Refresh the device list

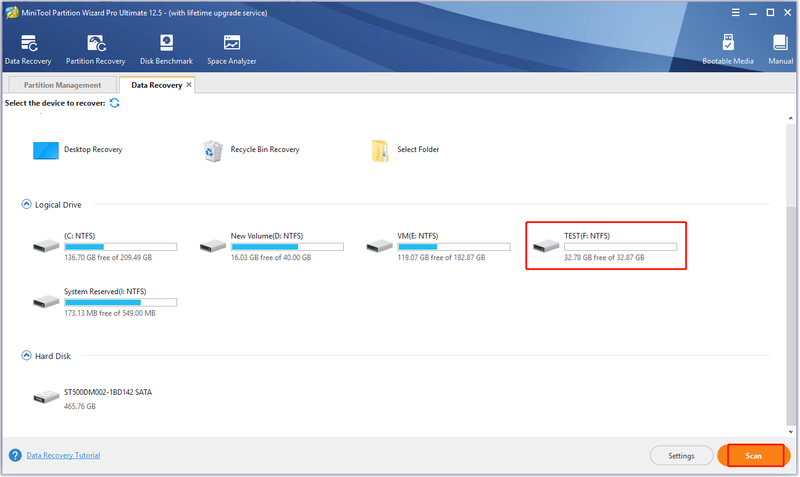(x=115, y=103)
